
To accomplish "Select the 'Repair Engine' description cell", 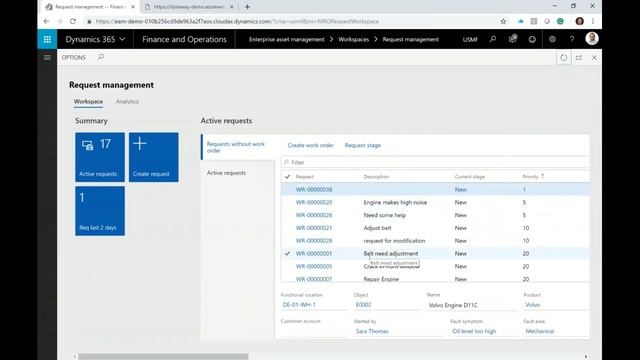I will (x=381, y=279).
